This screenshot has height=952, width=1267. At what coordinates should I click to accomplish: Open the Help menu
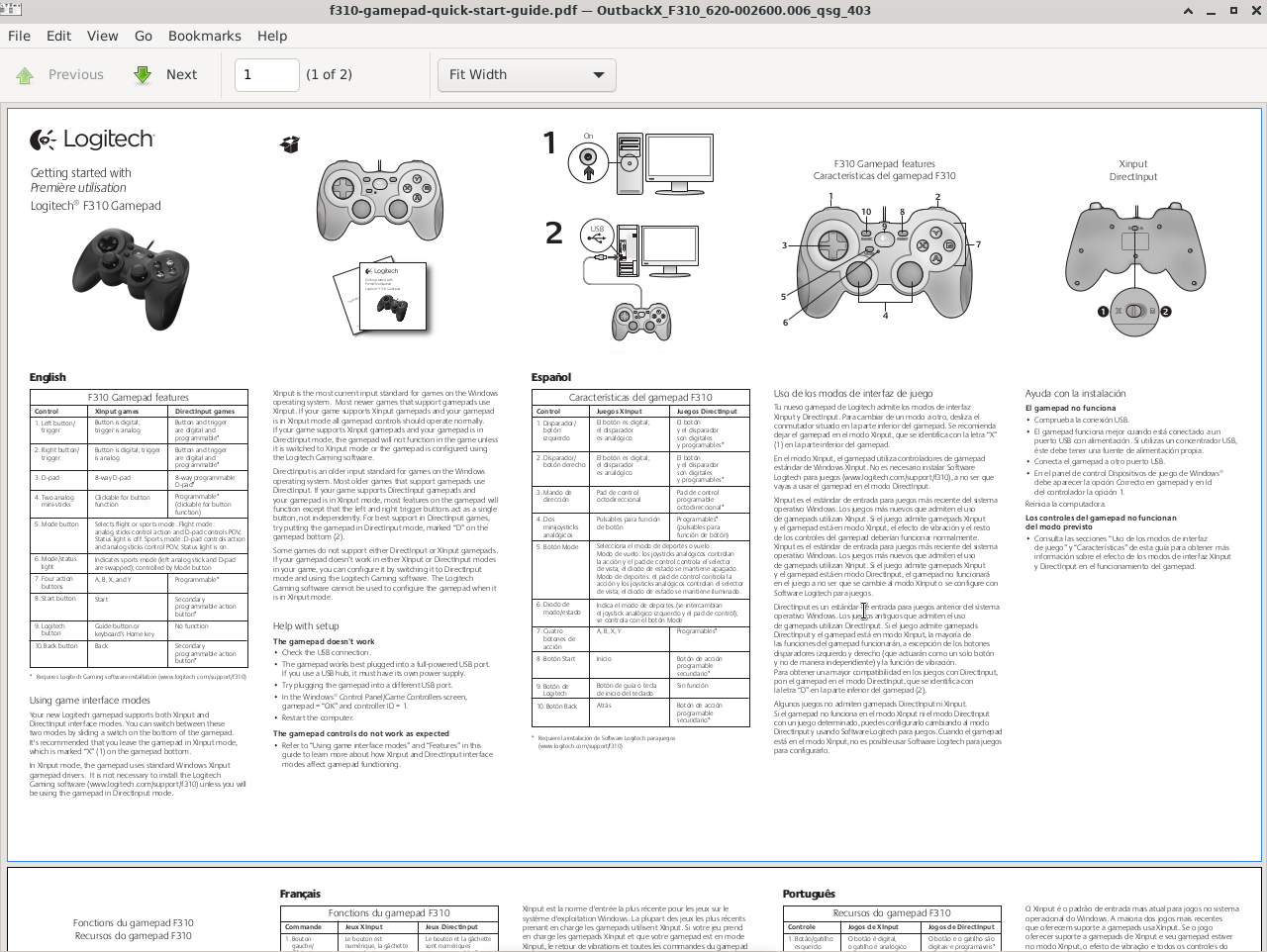272,36
